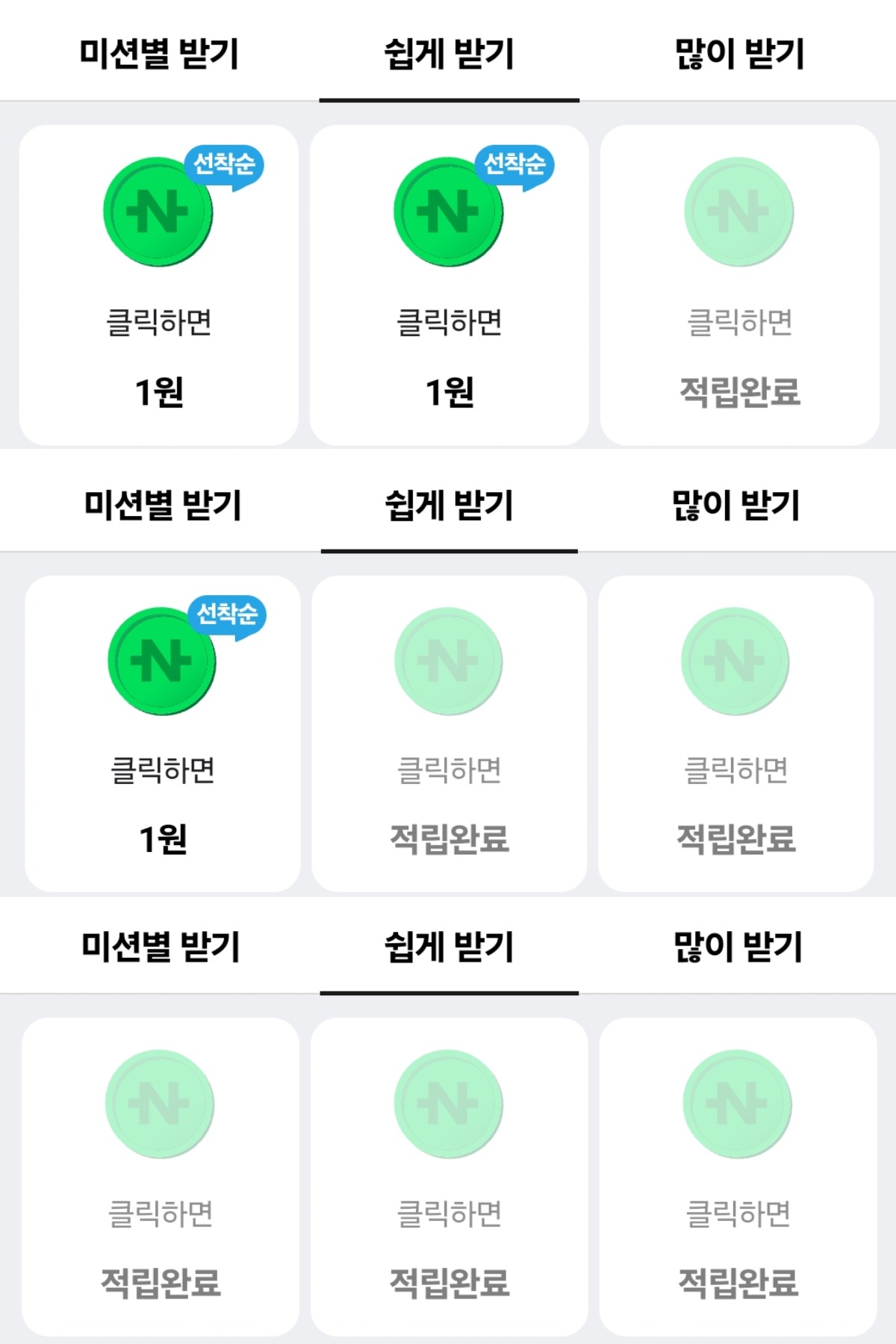This screenshot has height=1344, width=896.
Task: Tap the green N coin in the top-center card
Action: point(448,212)
